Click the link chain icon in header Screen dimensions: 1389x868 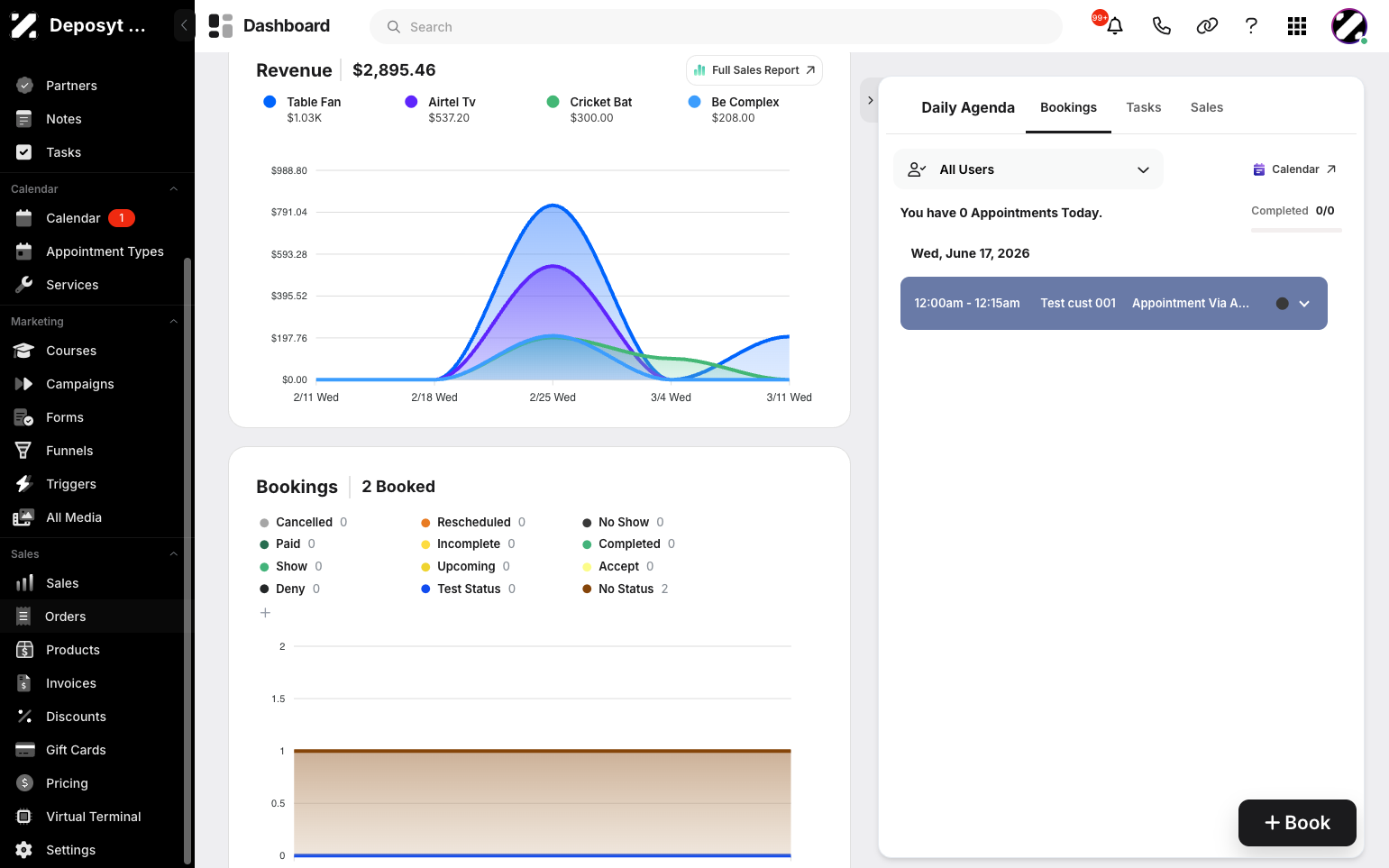1207,26
